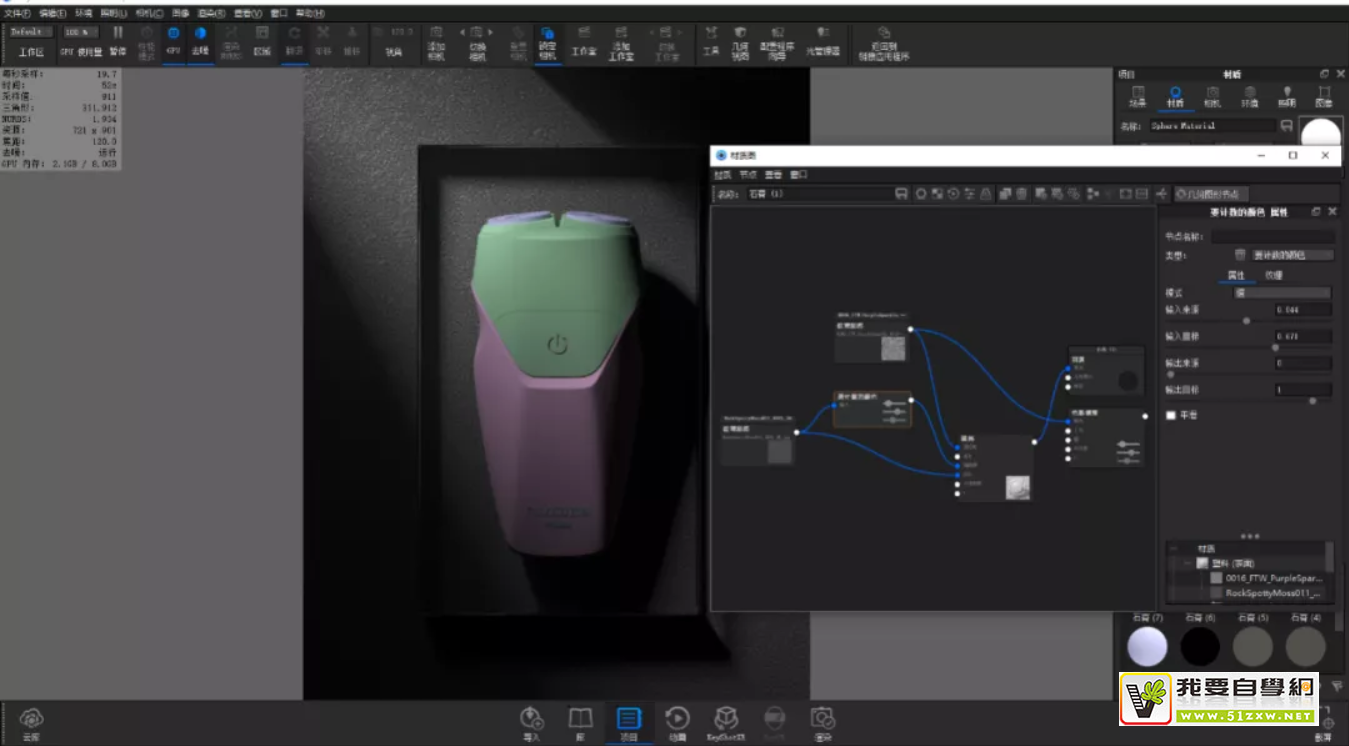Switch to the 环境 (environment) project tab
The height and width of the screenshot is (746, 1349).
[1249, 95]
